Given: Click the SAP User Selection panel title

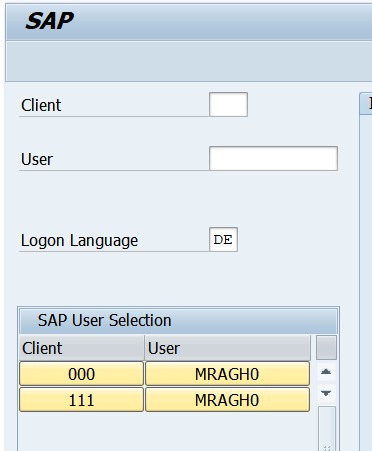Looking at the screenshot, I should (104, 320).
